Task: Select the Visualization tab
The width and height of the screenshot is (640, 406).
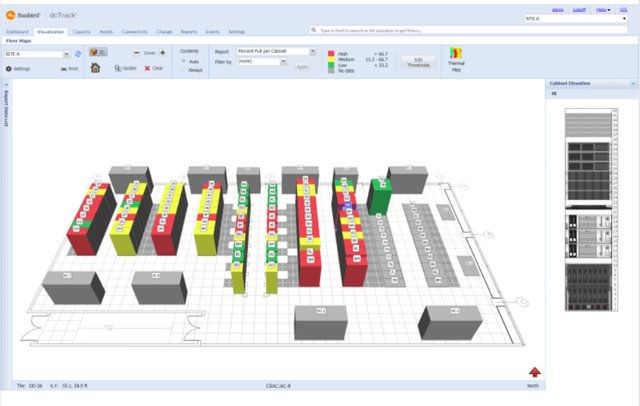Action: (x=51, y=31)
